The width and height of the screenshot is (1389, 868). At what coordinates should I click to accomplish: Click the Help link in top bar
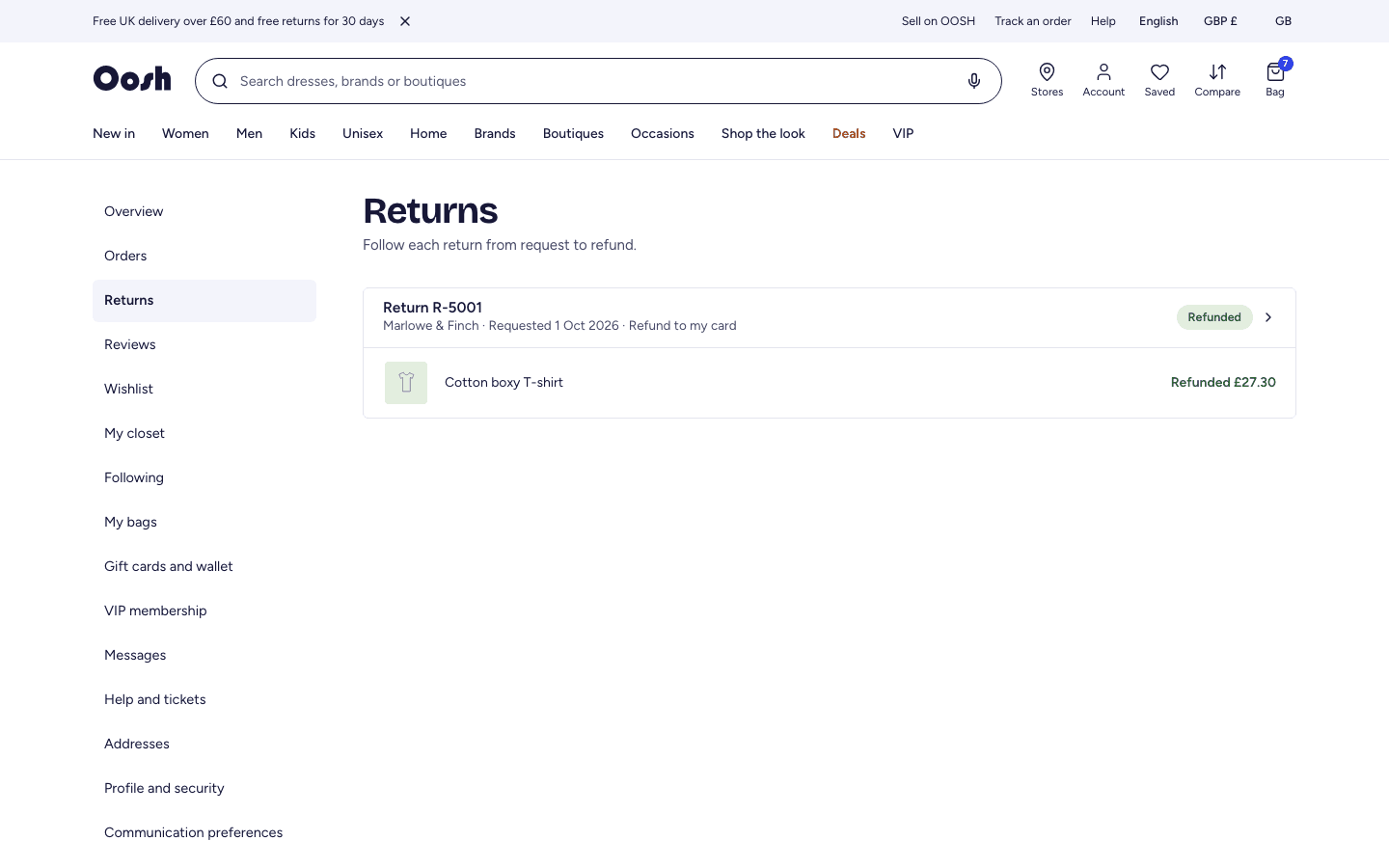(x=1103, y=21)
